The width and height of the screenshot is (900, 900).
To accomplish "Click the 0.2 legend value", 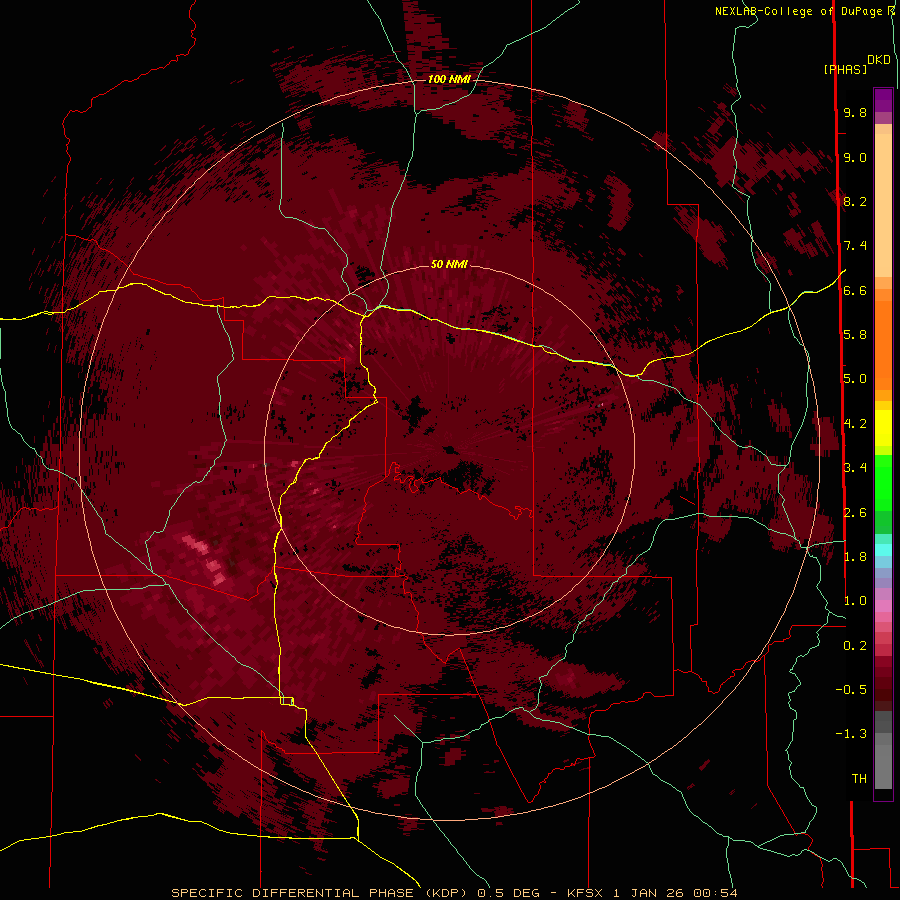I will (855, 646).
